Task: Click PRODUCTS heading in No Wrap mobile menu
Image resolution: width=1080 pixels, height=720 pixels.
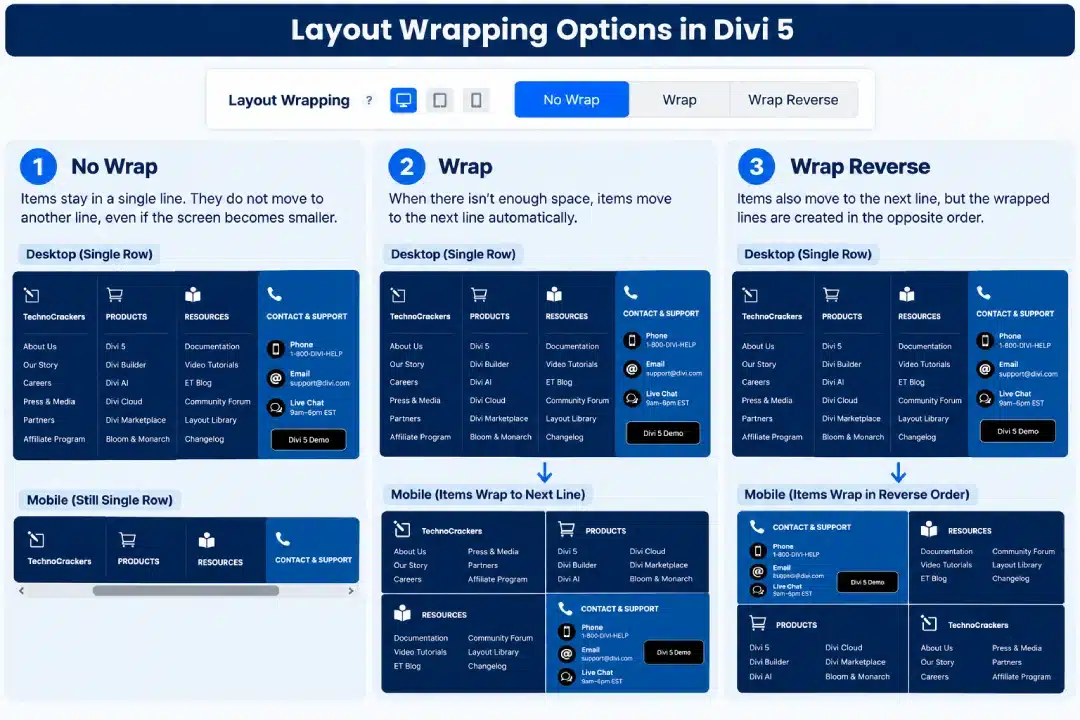Action: coord(138,562)
